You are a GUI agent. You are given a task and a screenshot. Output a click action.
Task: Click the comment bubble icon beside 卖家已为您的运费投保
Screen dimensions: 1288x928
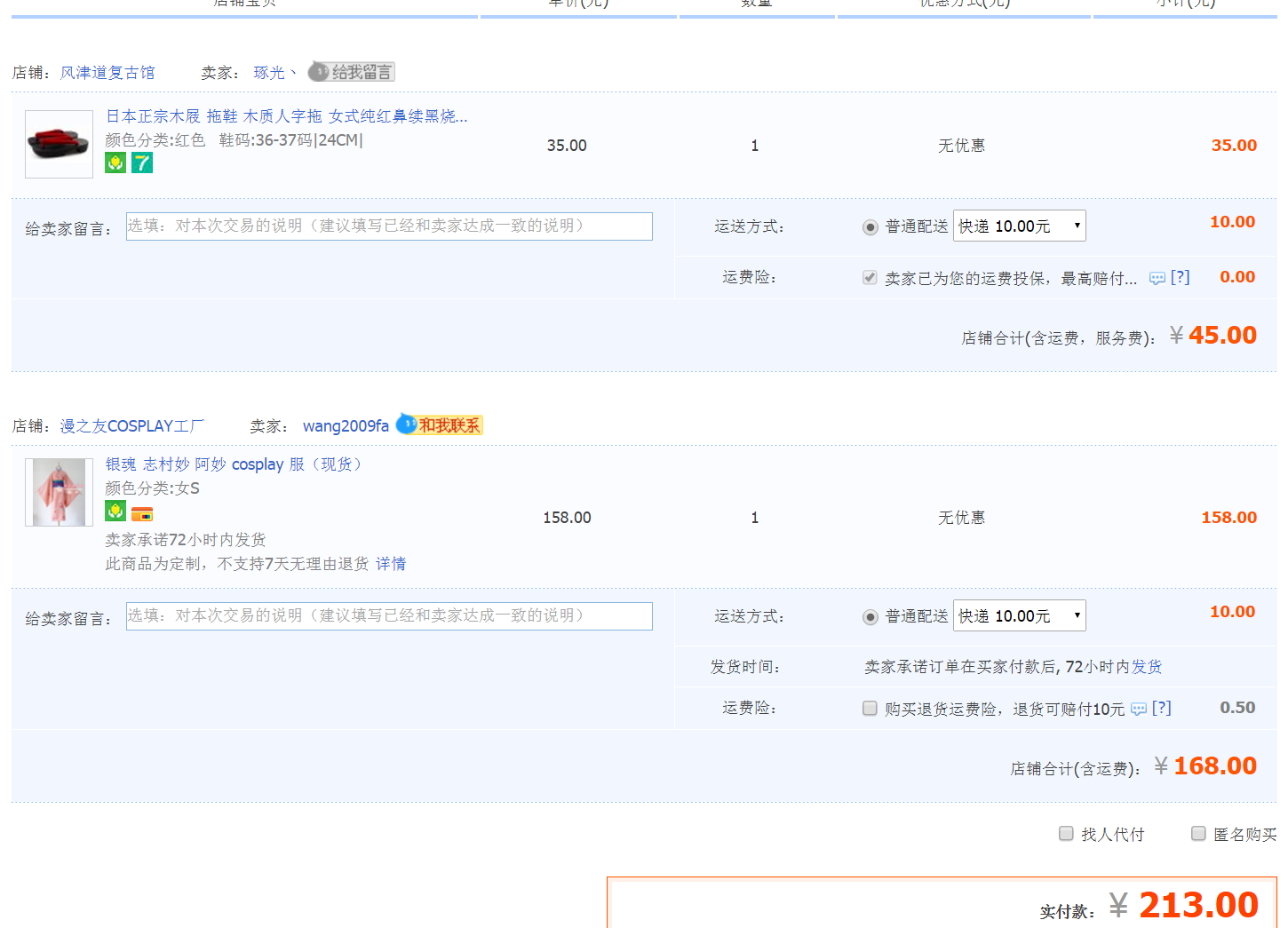[x=1157, y=278]
